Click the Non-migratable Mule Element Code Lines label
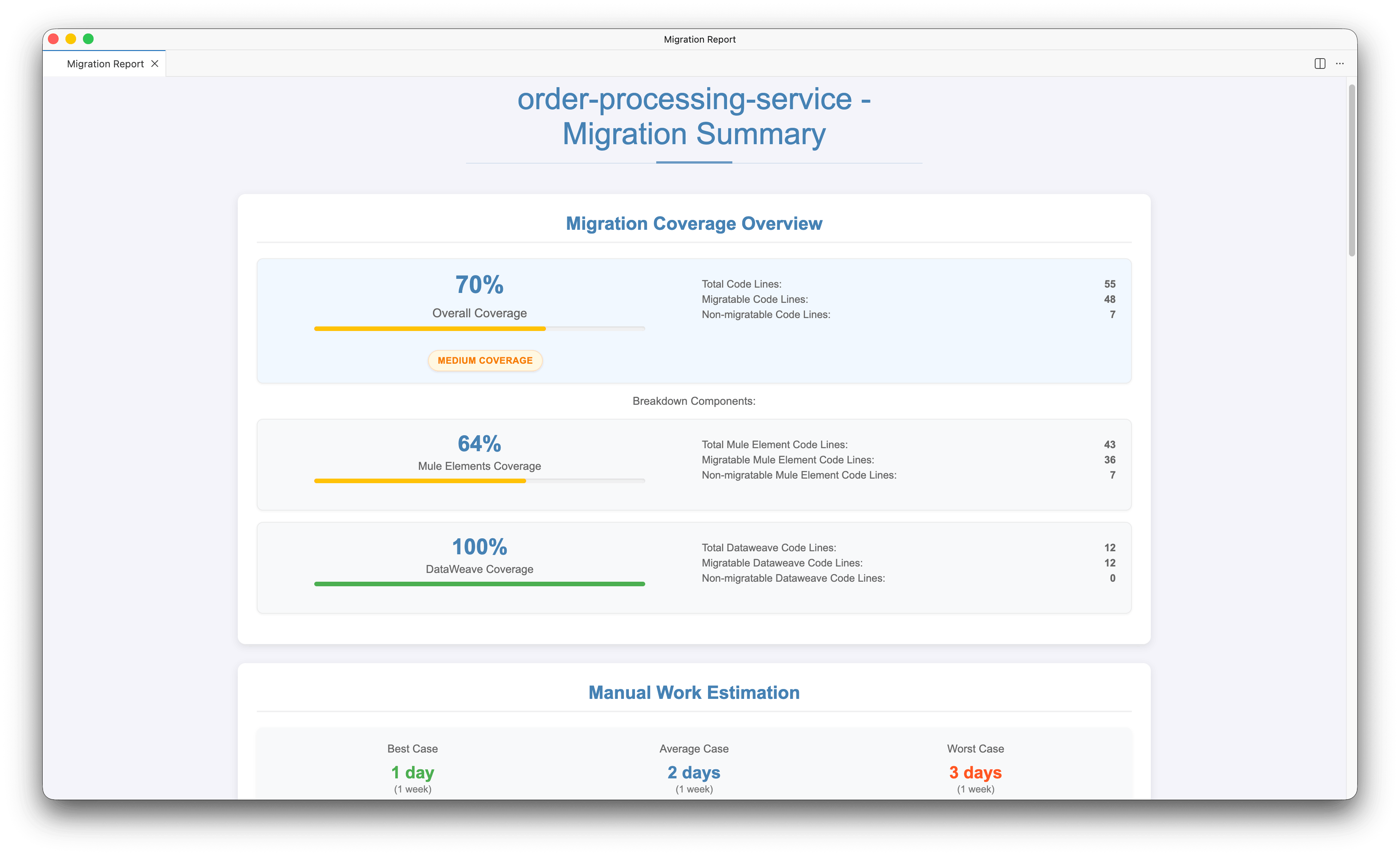1400x856 pixels. pos(799,476)
